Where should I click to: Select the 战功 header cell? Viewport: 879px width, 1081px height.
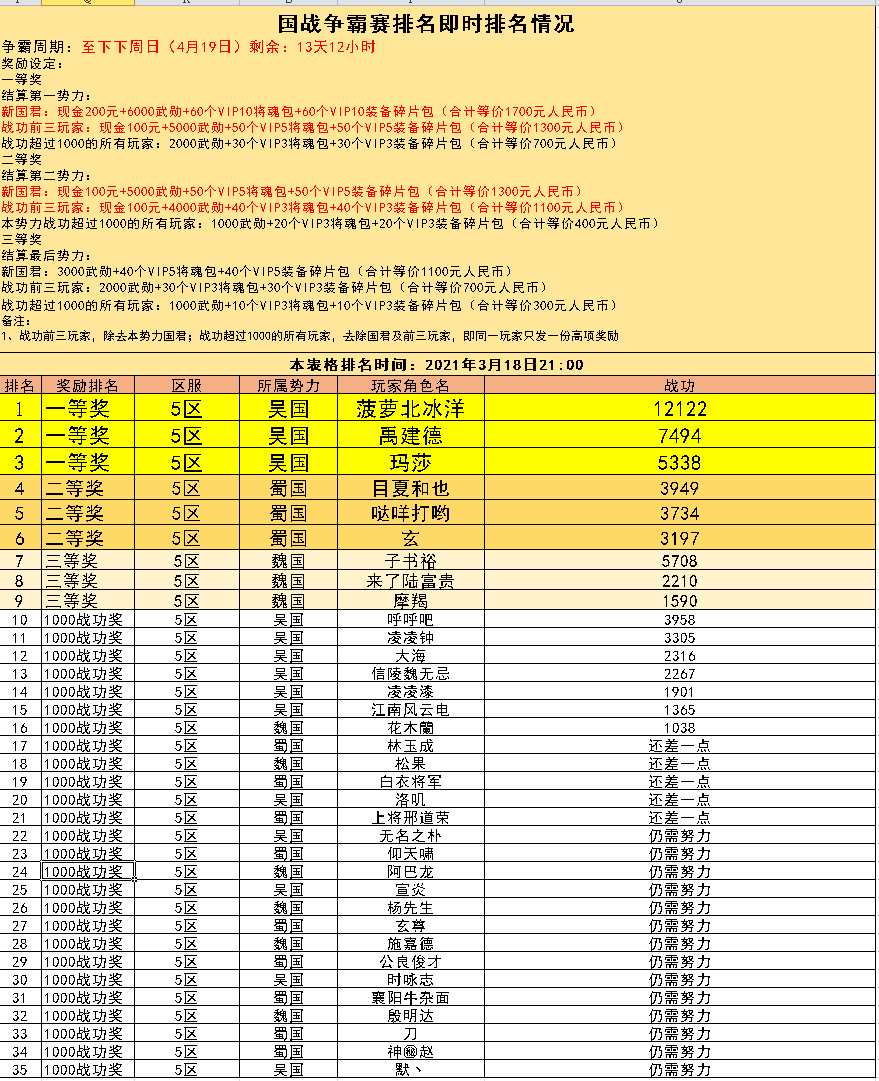pyautogui.click(x=680, y=385)
